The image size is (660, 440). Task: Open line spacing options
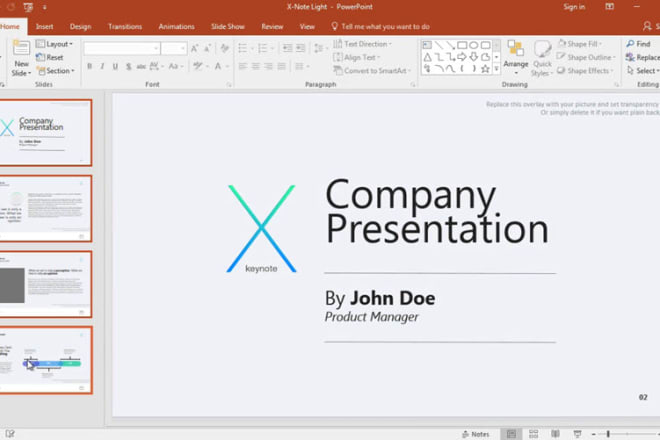coord(321,48)
